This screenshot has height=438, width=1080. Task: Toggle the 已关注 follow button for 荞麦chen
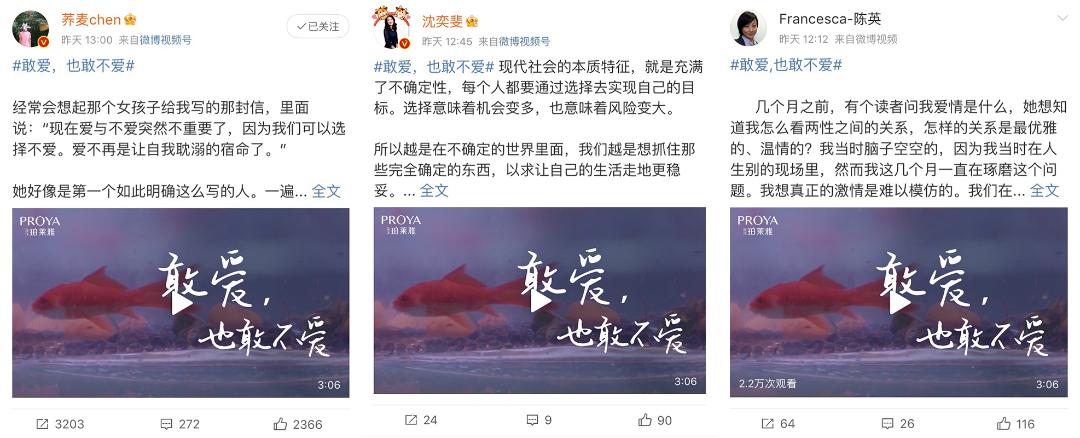tap(318, 26)
